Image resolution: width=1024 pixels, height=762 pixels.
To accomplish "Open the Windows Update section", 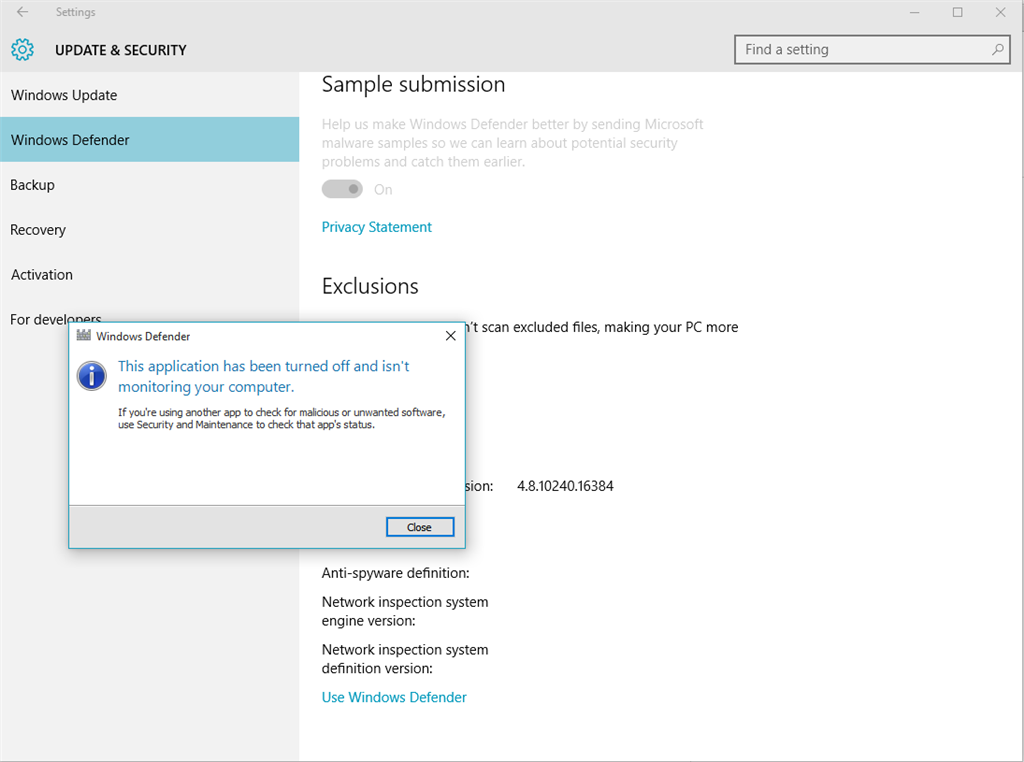I will [x=150, y=95].
